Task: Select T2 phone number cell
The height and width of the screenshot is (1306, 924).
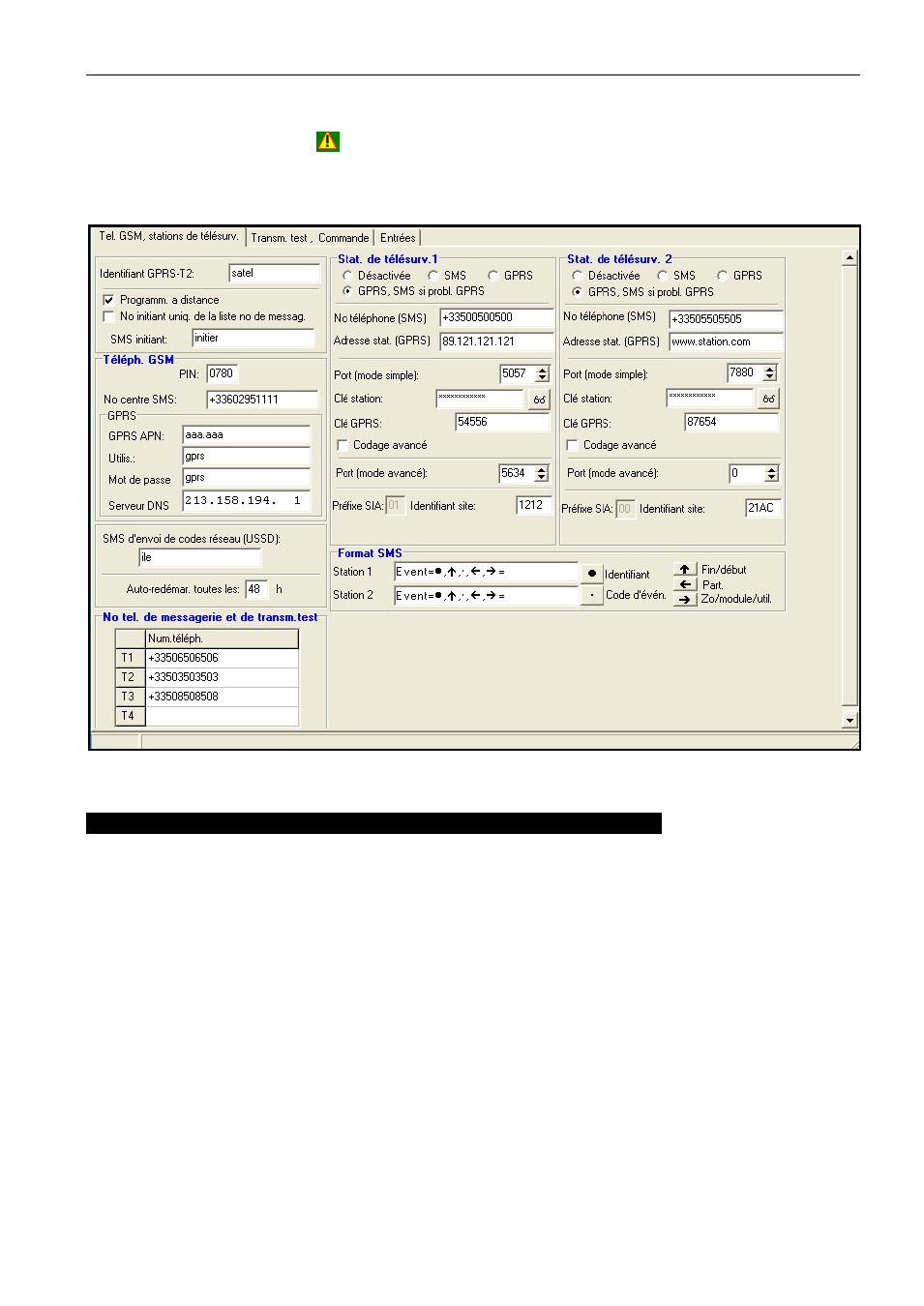Action: pos(222,677)
